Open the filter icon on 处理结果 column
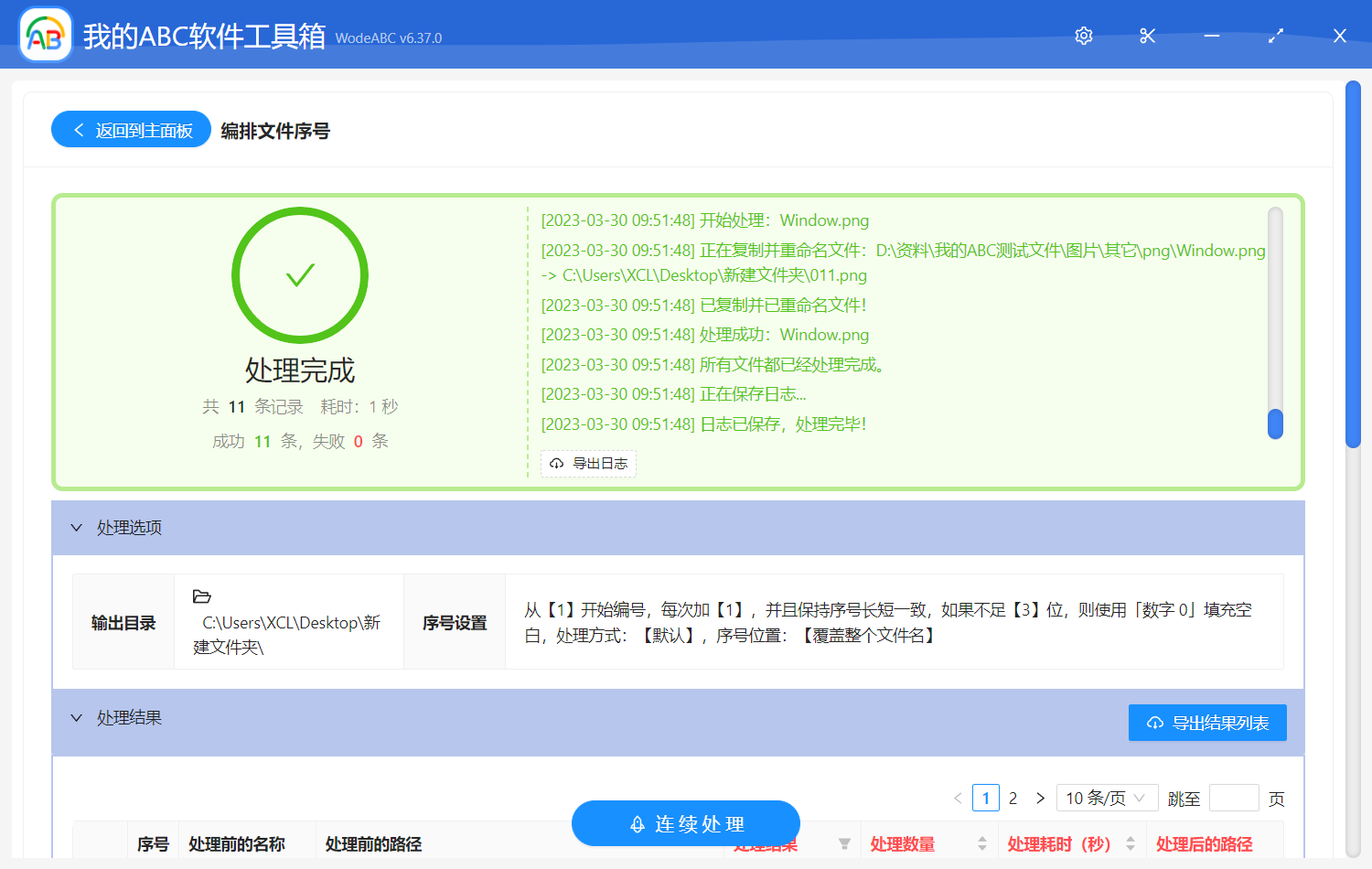 (x=844, y=843)
